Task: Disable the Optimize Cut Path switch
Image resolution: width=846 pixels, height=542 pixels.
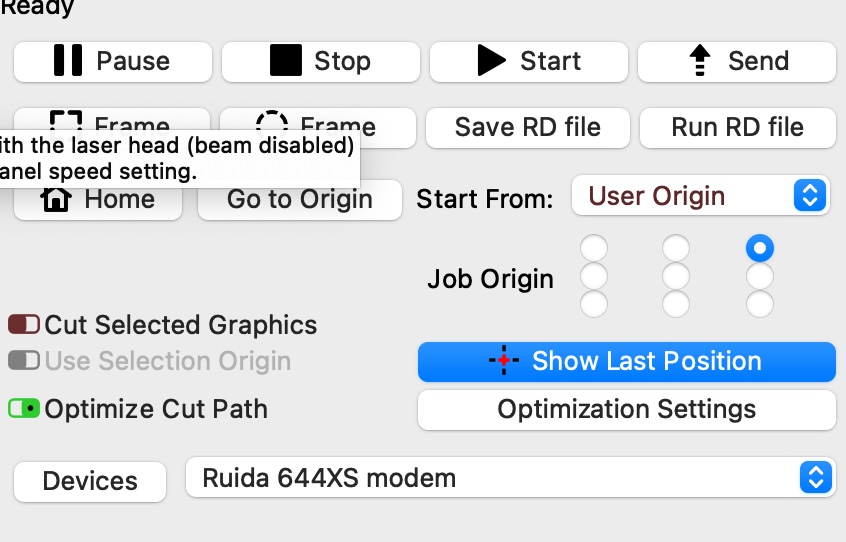Action: click(24, 409)
